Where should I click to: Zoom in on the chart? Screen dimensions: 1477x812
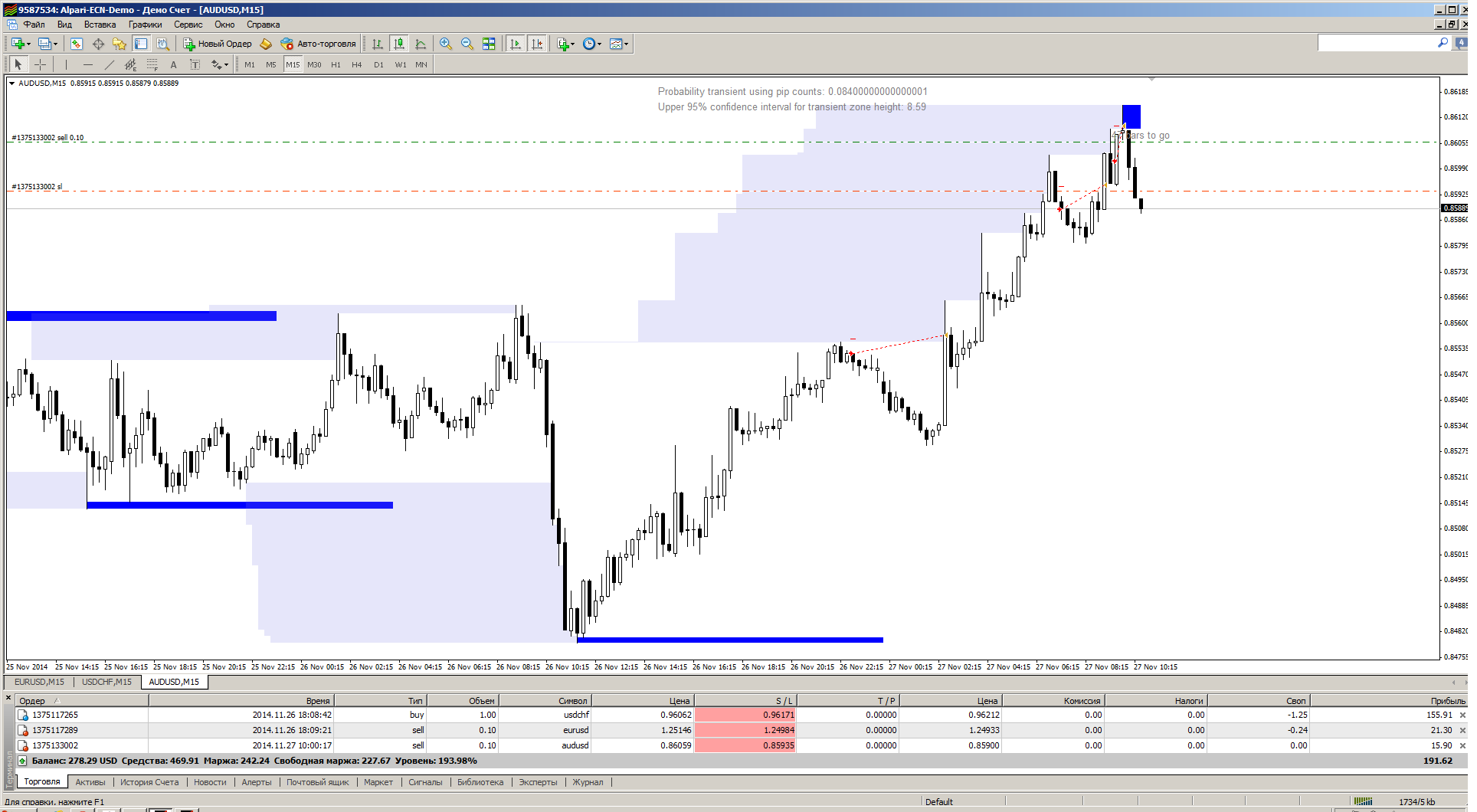click(x=446, y=44)
